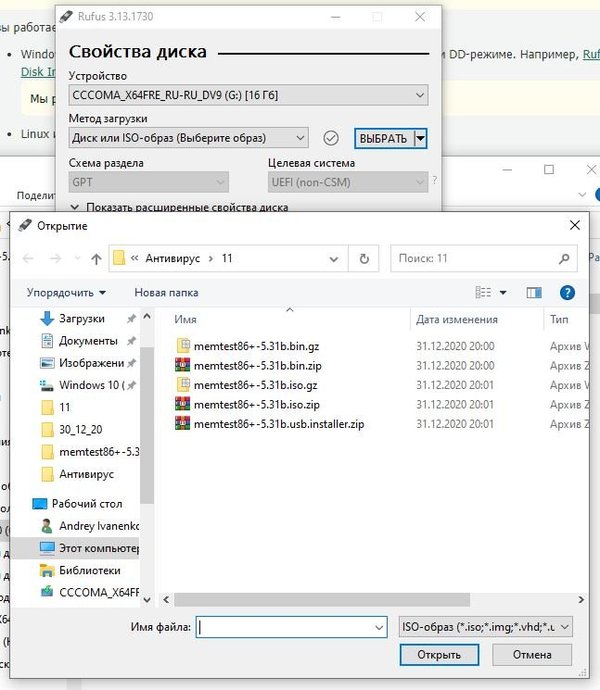Show advanced drive properties expander
Screen dimensions: 600x690
(76, 207)
